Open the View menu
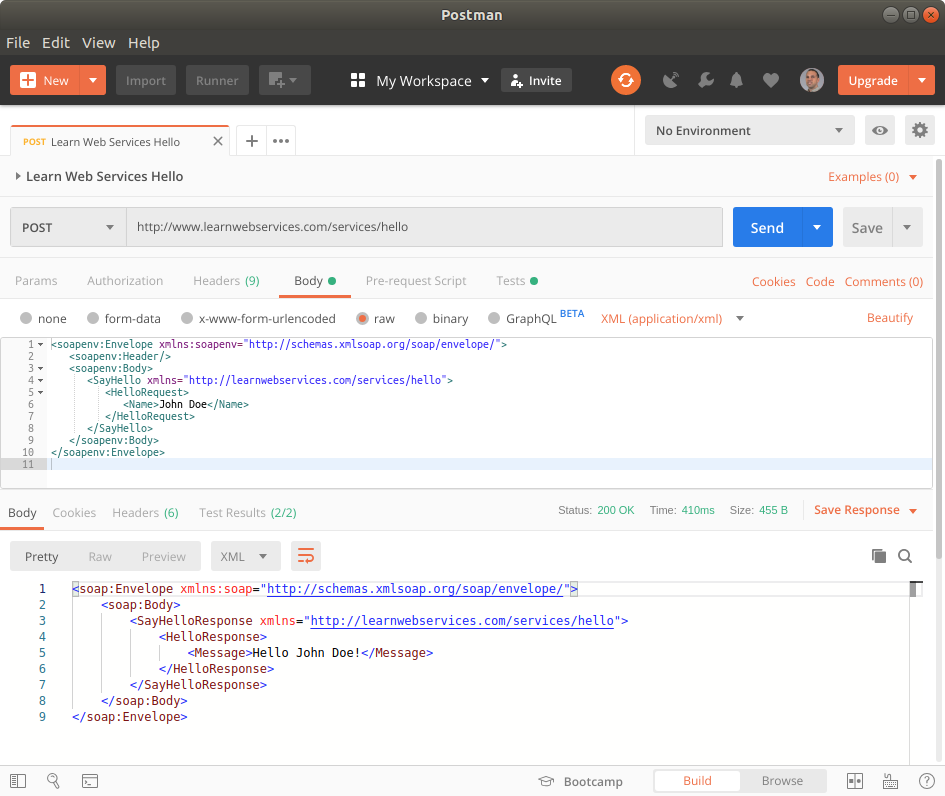 pyautogui.click(x=98, y=43)
